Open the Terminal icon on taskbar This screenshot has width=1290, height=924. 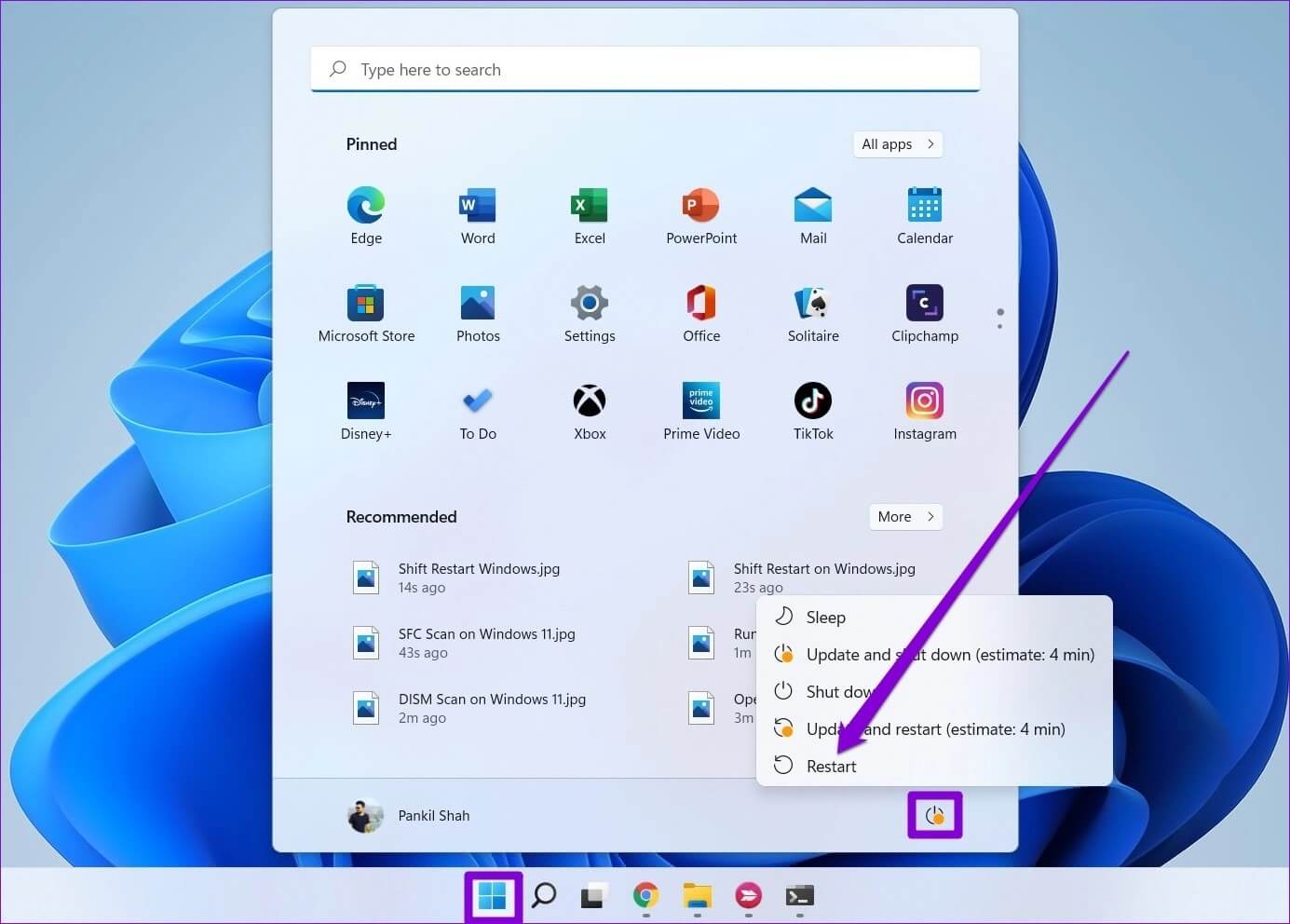click(799, 896)
